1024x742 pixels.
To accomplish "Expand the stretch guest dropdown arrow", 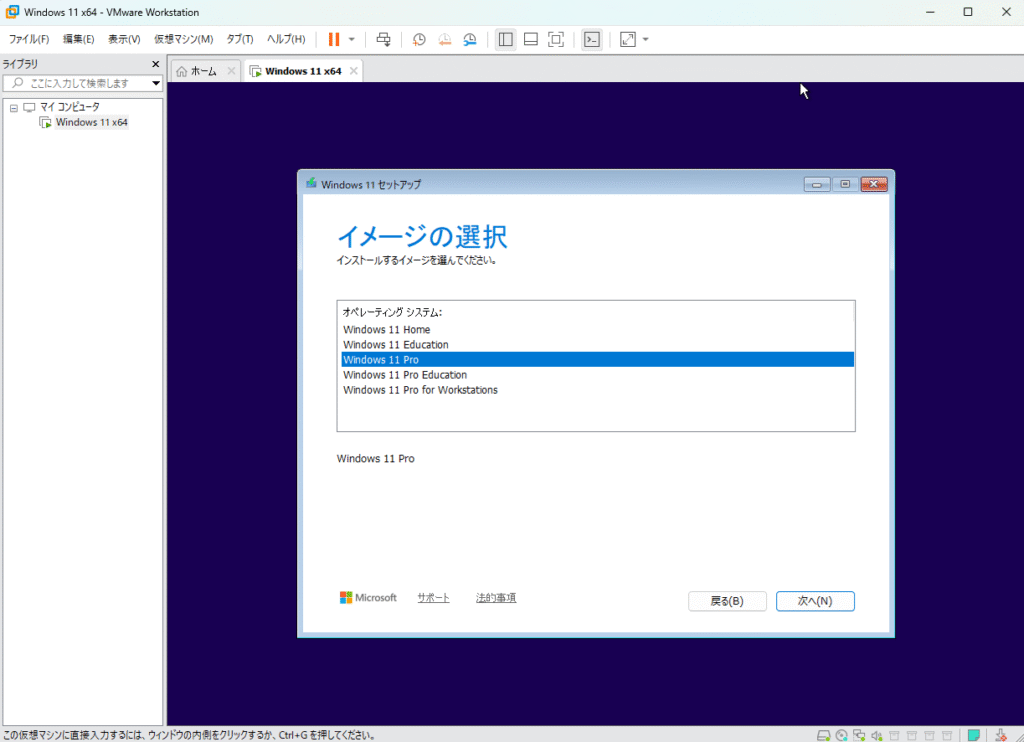I will point(646,39).
